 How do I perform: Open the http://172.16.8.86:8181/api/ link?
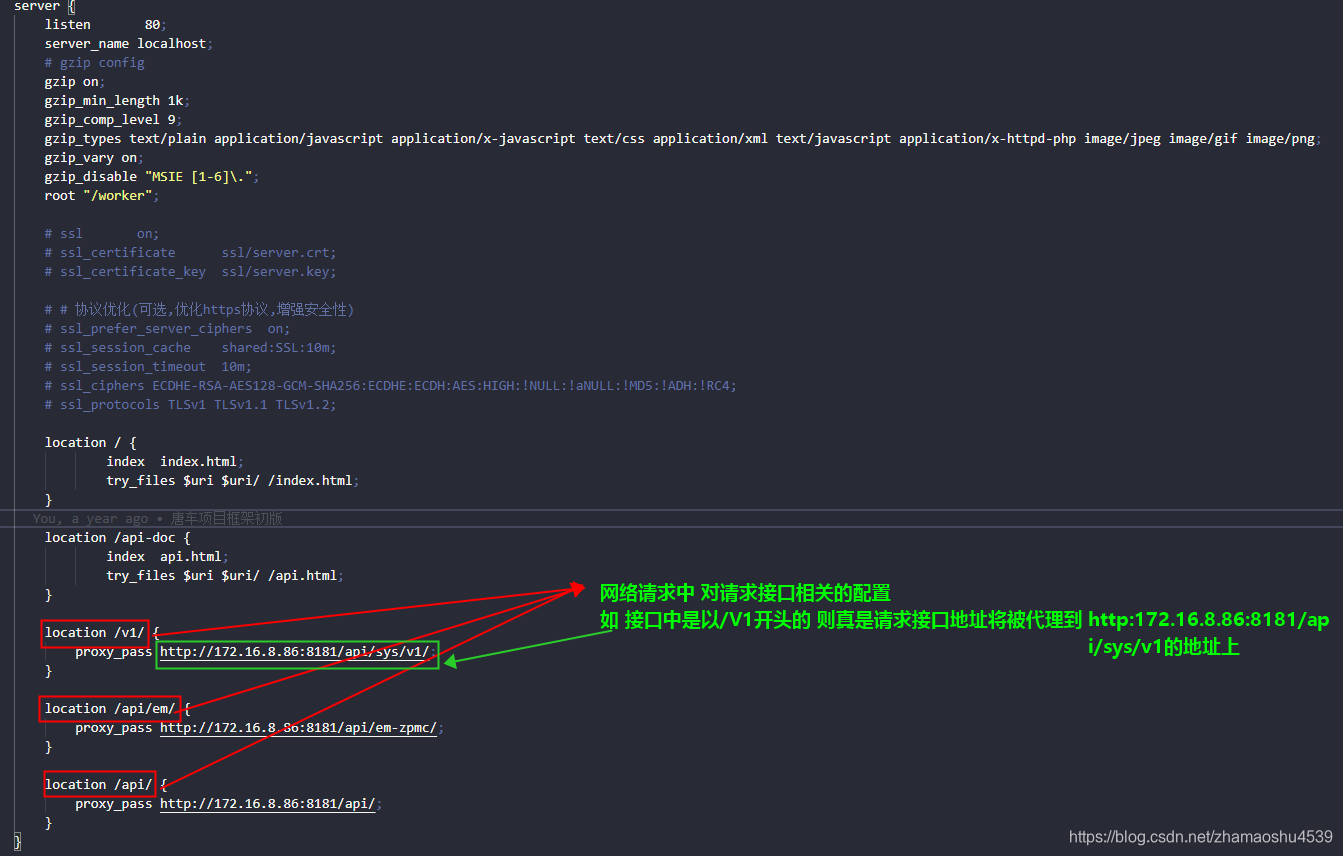pos(268,803)
